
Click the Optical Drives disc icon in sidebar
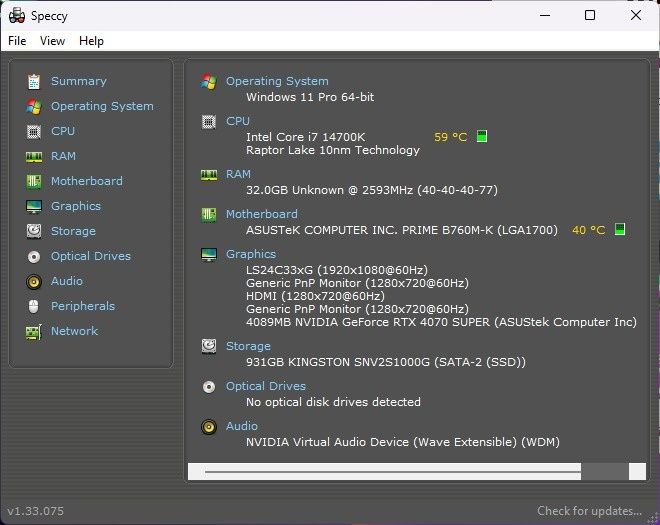pyautogui.click(x=34, y=256)
